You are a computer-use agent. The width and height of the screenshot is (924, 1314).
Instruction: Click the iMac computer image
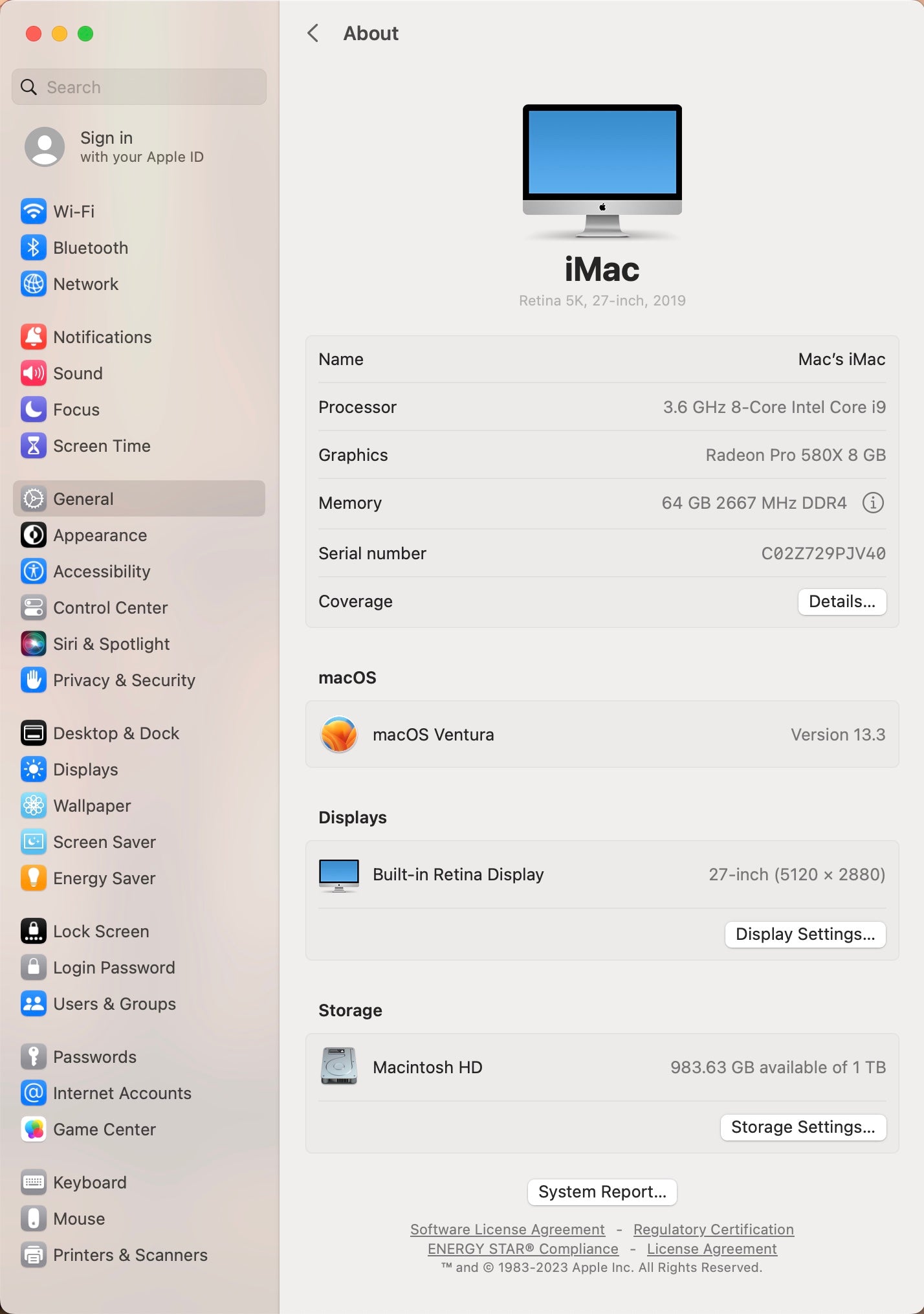pyautogui.click(x=602, y=172)
